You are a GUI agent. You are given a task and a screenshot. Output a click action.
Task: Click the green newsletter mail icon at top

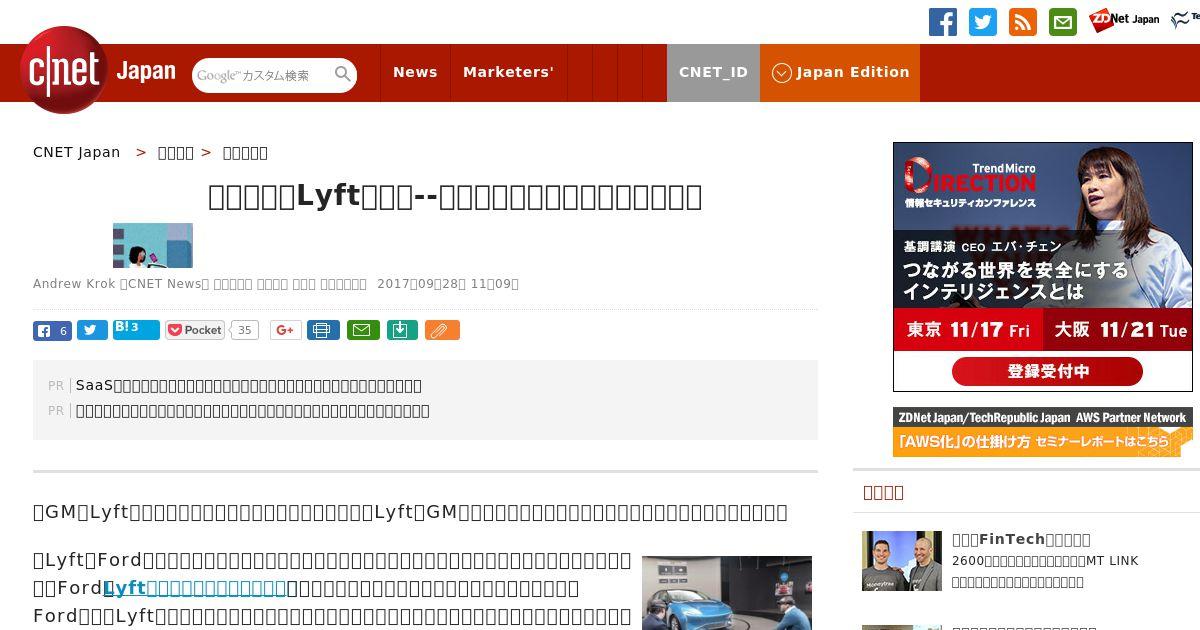coord(1063,22)
